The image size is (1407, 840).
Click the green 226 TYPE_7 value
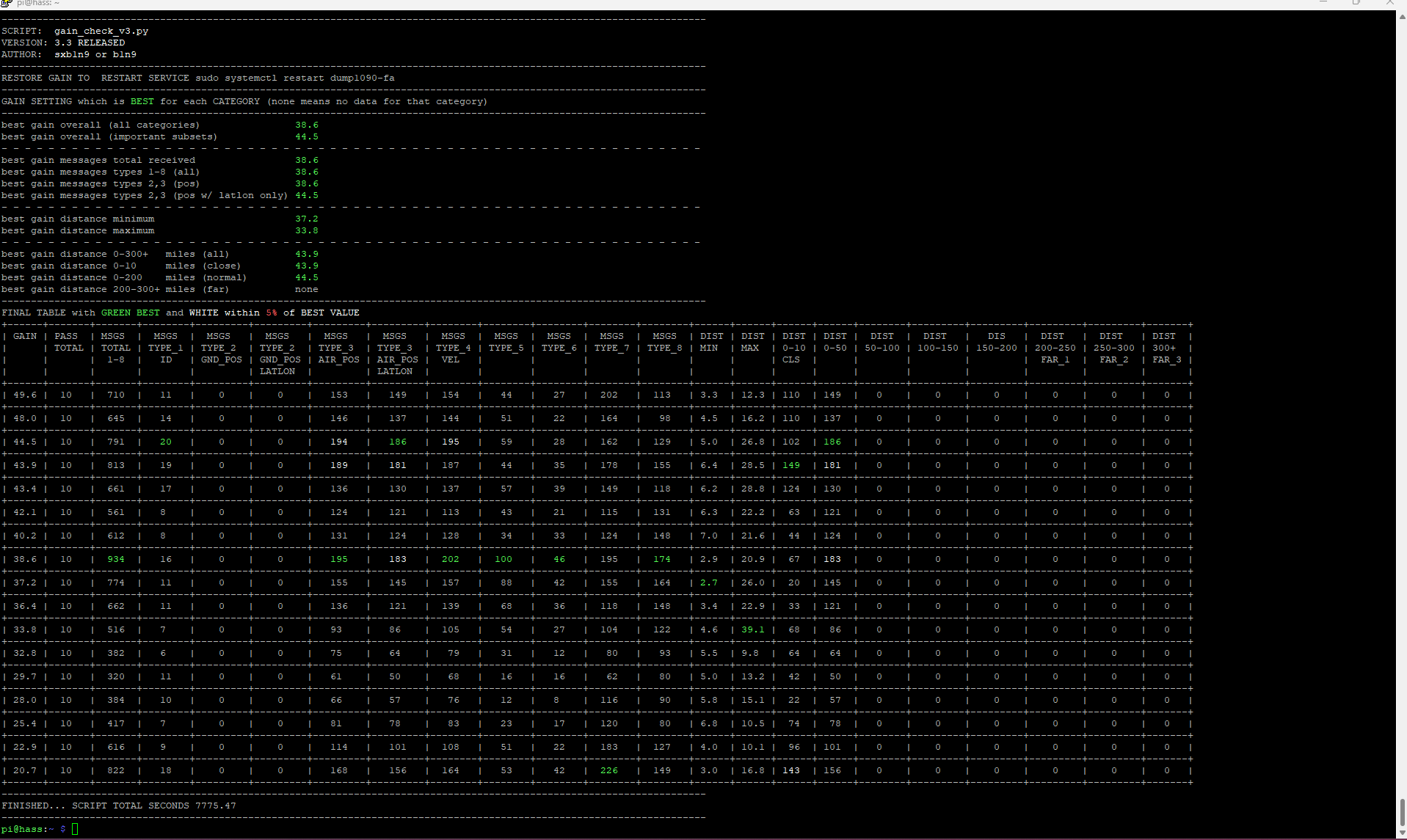pyautogui.click(x=609, y=770)
